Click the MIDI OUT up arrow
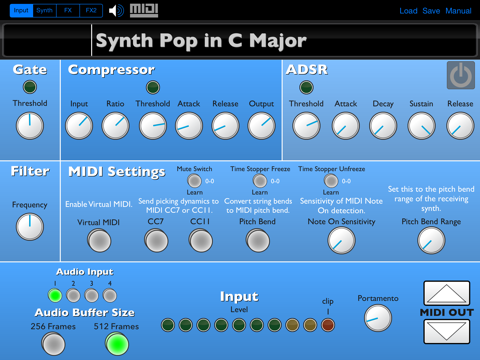Screen dimensions: 480x360 [x=447, y=293]
